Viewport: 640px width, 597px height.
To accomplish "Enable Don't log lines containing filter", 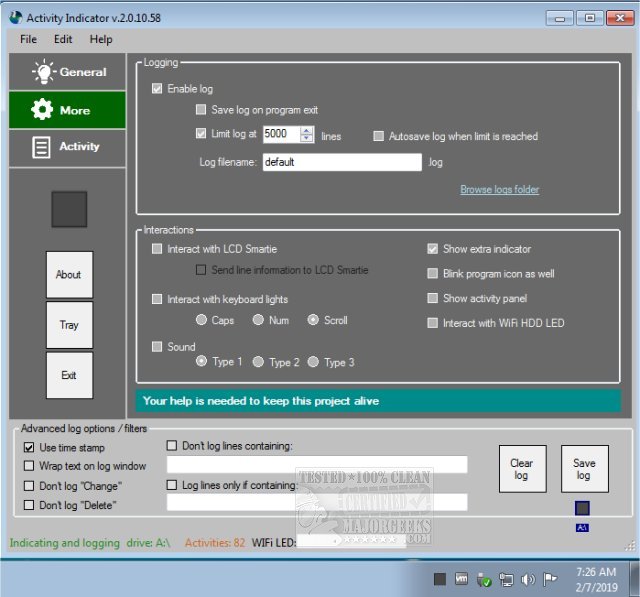I will tap(172, 445).
